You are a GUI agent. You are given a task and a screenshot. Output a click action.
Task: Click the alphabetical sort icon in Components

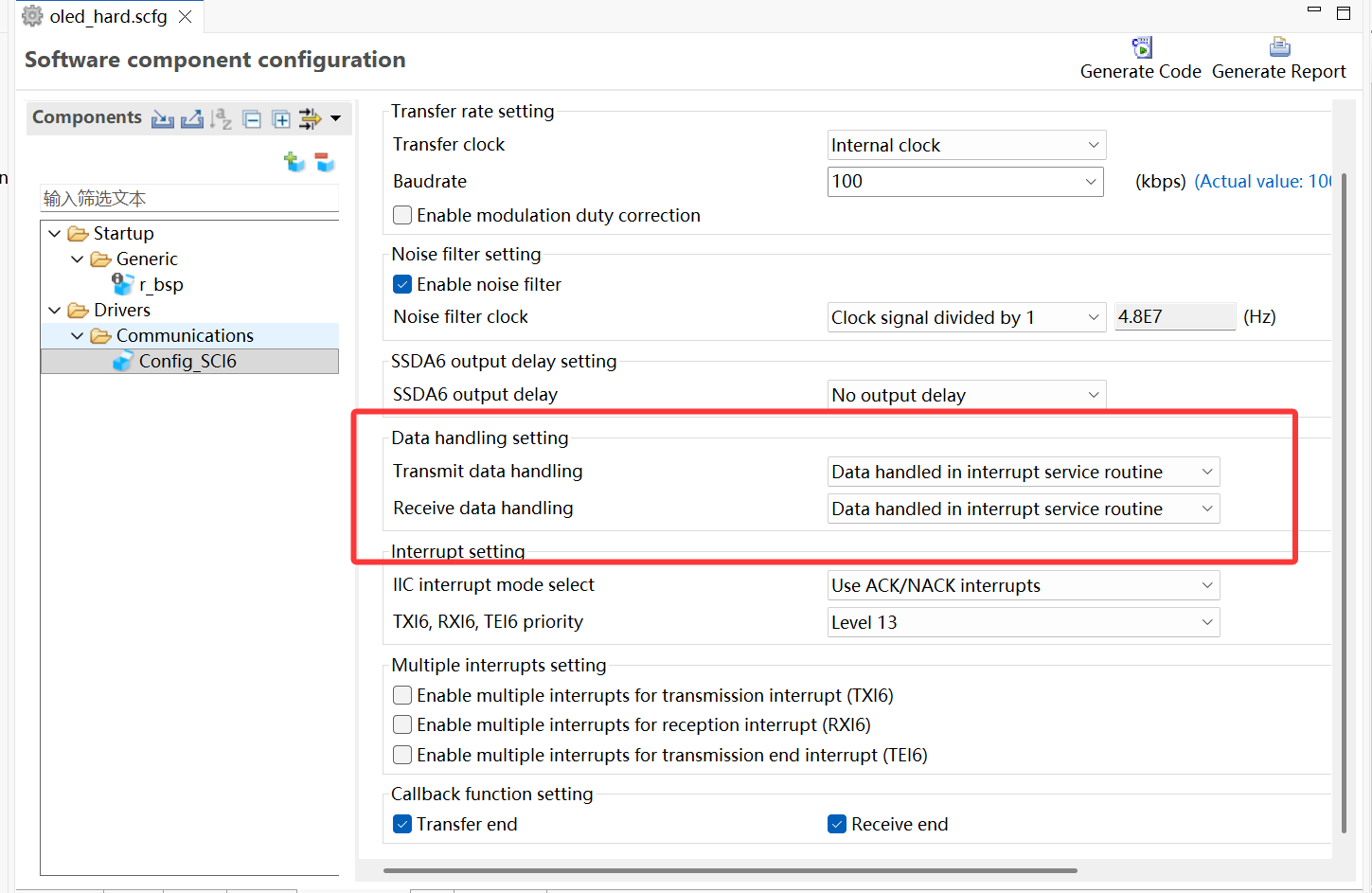tap(222, 118)
